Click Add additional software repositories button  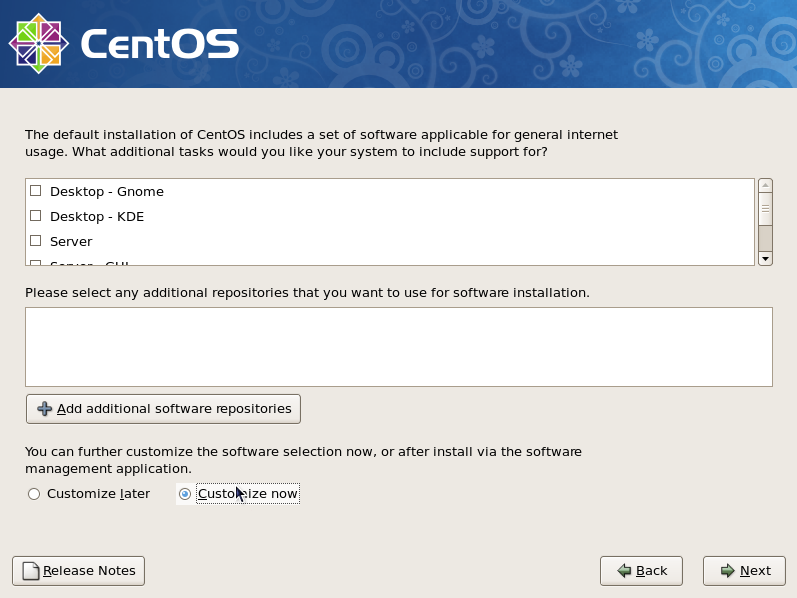pos(163,409)
